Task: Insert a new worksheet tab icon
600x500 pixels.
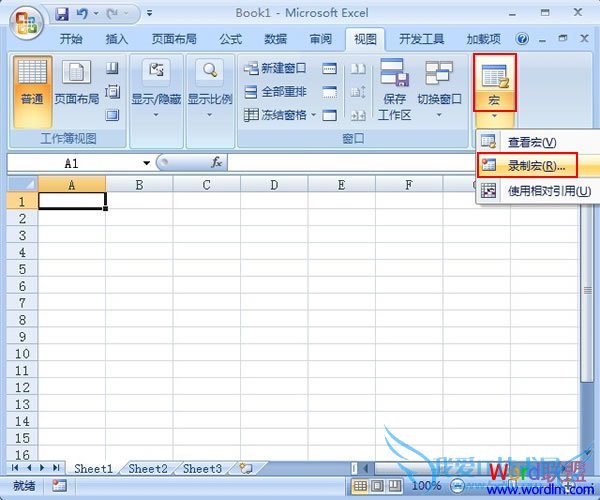Action: tap(246, 468)
